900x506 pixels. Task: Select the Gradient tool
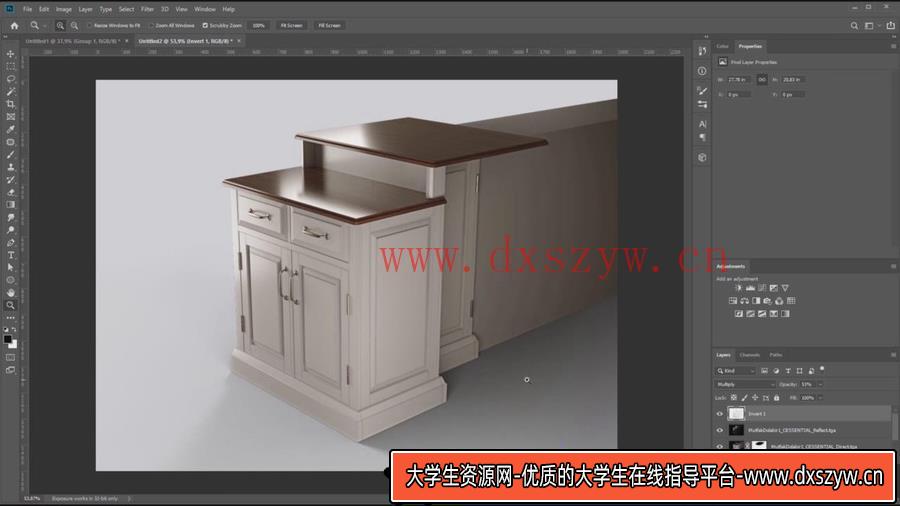(10, 205)
